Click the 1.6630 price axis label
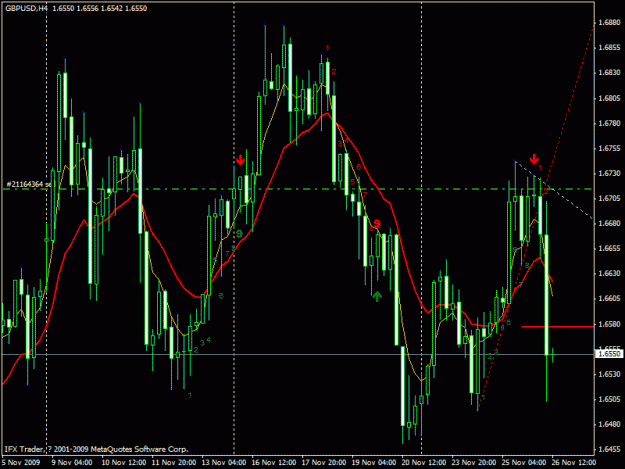625x469 pixels. tap(609, 273)
